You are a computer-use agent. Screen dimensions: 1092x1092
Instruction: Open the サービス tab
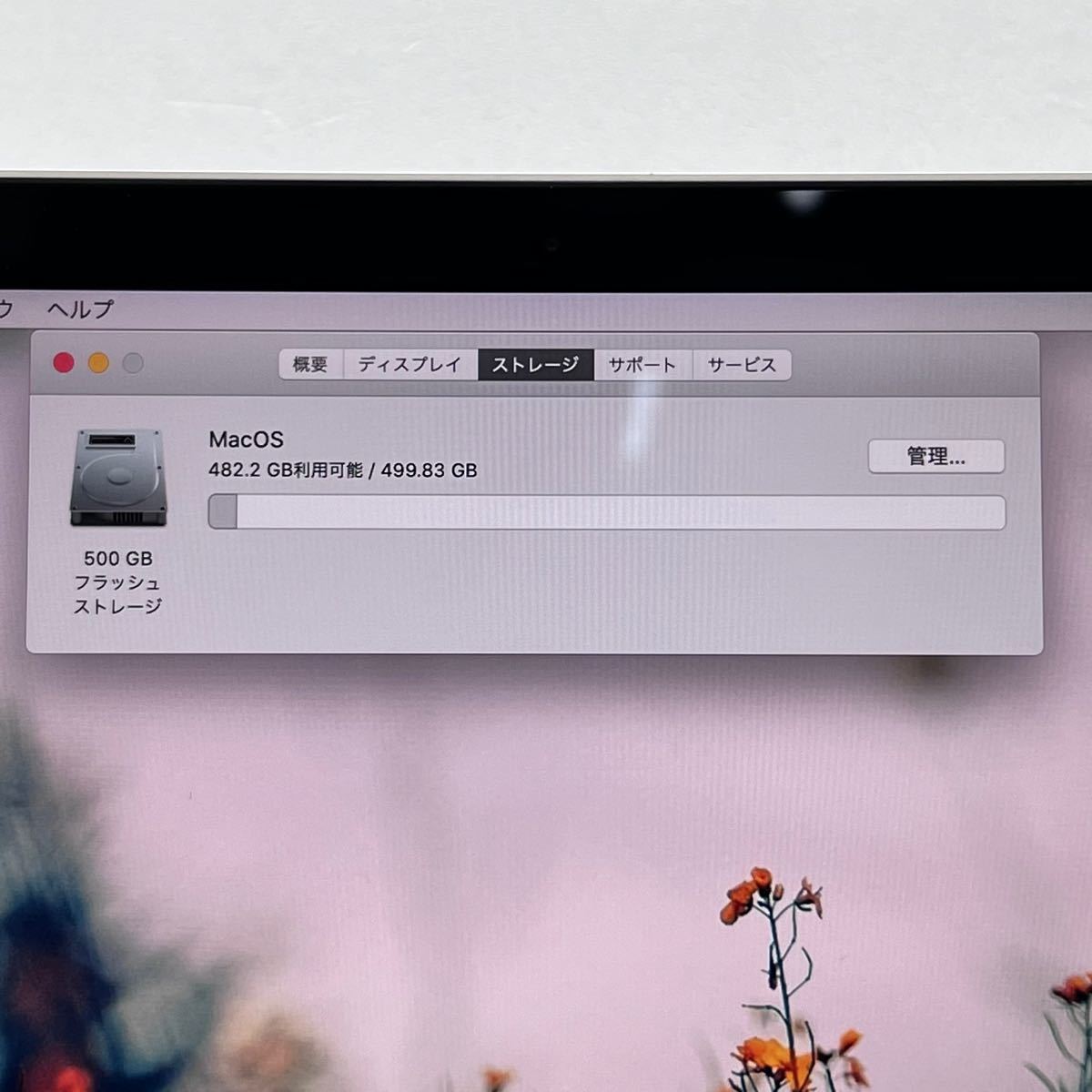pyautogui.click(x=742, y=365)
